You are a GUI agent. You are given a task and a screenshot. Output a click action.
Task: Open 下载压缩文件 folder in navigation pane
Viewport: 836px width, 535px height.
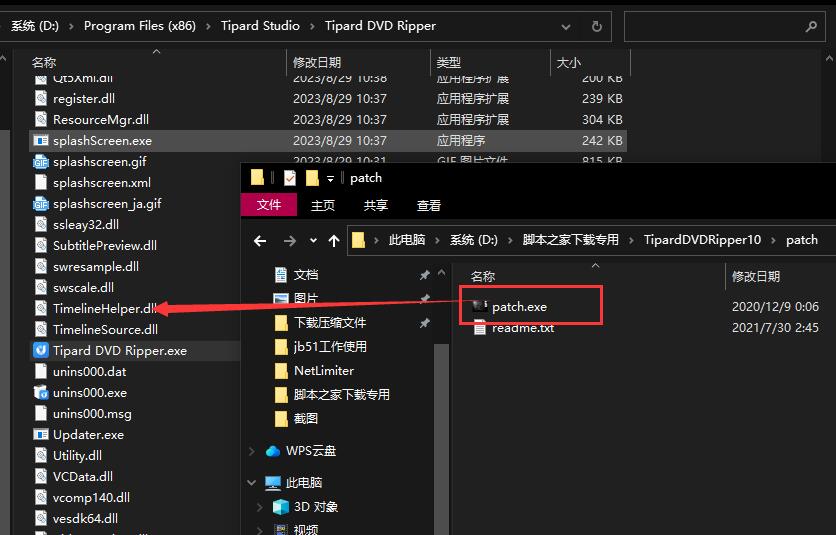tap(329, 323)
